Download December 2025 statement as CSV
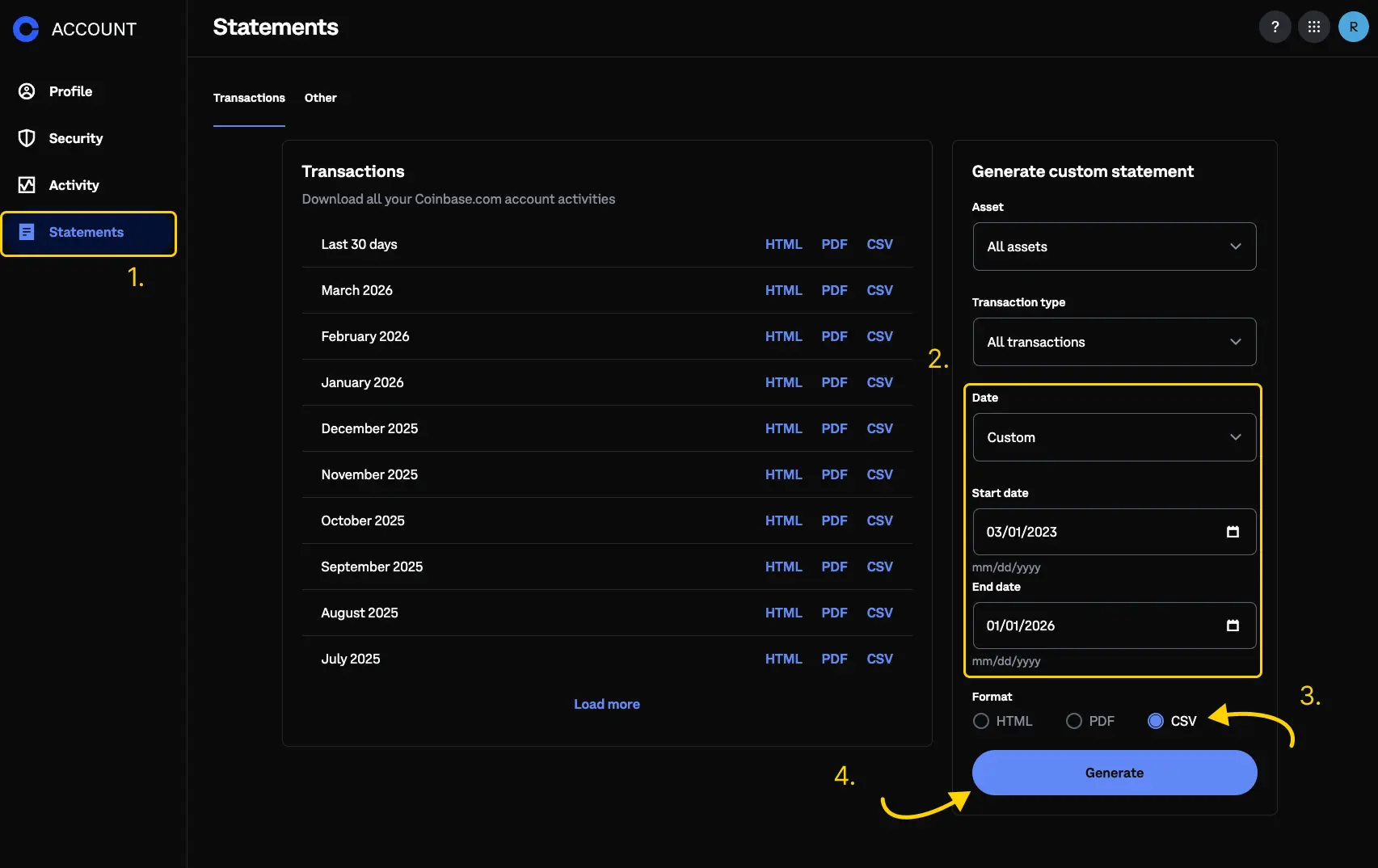The image size is (1378, 868). pyautogui.click(x=879, y=428)
